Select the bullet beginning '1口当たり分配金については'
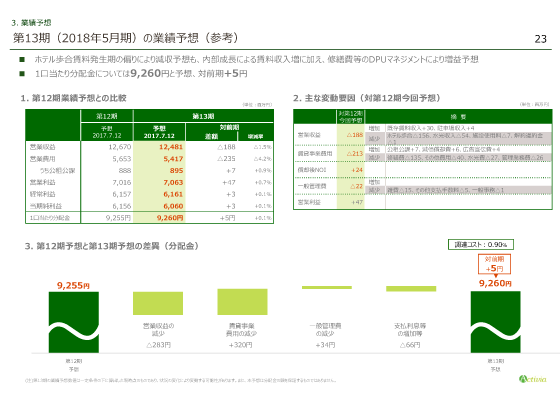 click(x=141, y=74)
